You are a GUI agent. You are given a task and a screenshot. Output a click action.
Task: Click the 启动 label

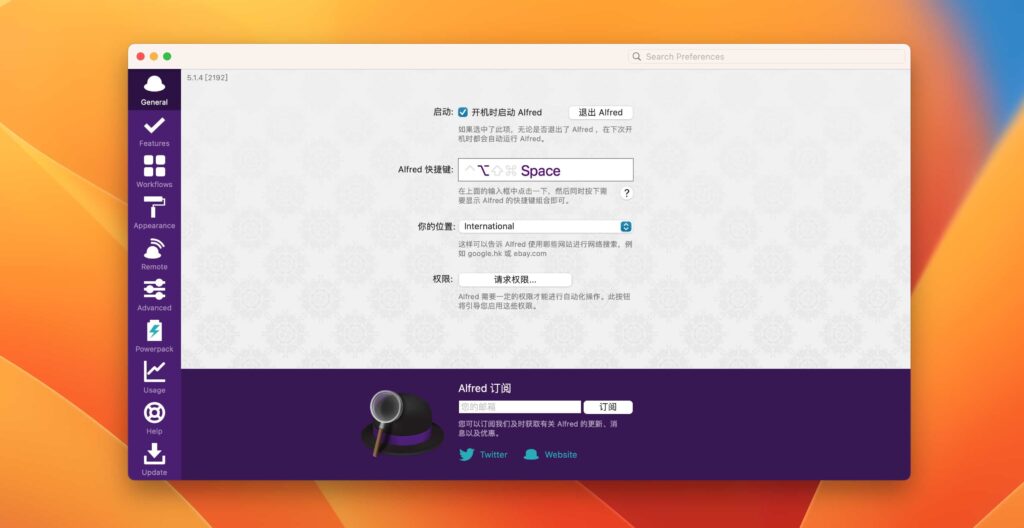coord(443,112)
